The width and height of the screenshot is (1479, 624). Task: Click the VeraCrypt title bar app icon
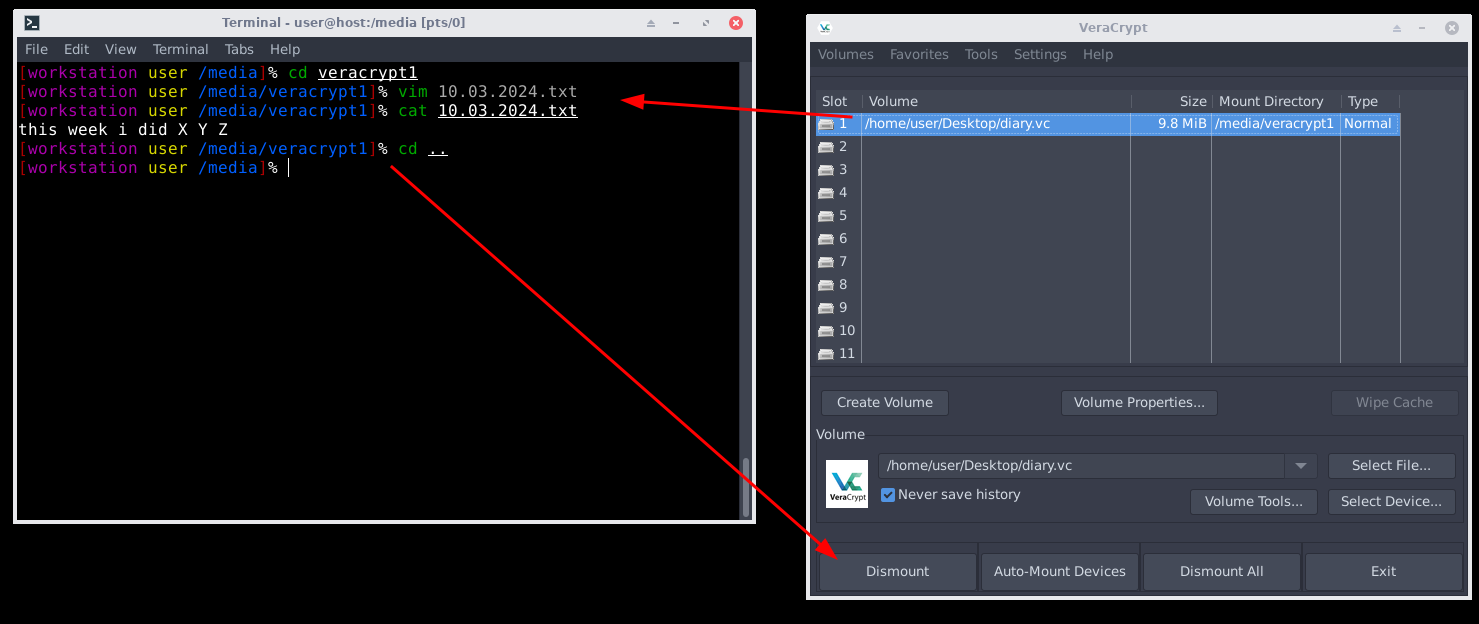pyautogui.click(x=825, y=28)
